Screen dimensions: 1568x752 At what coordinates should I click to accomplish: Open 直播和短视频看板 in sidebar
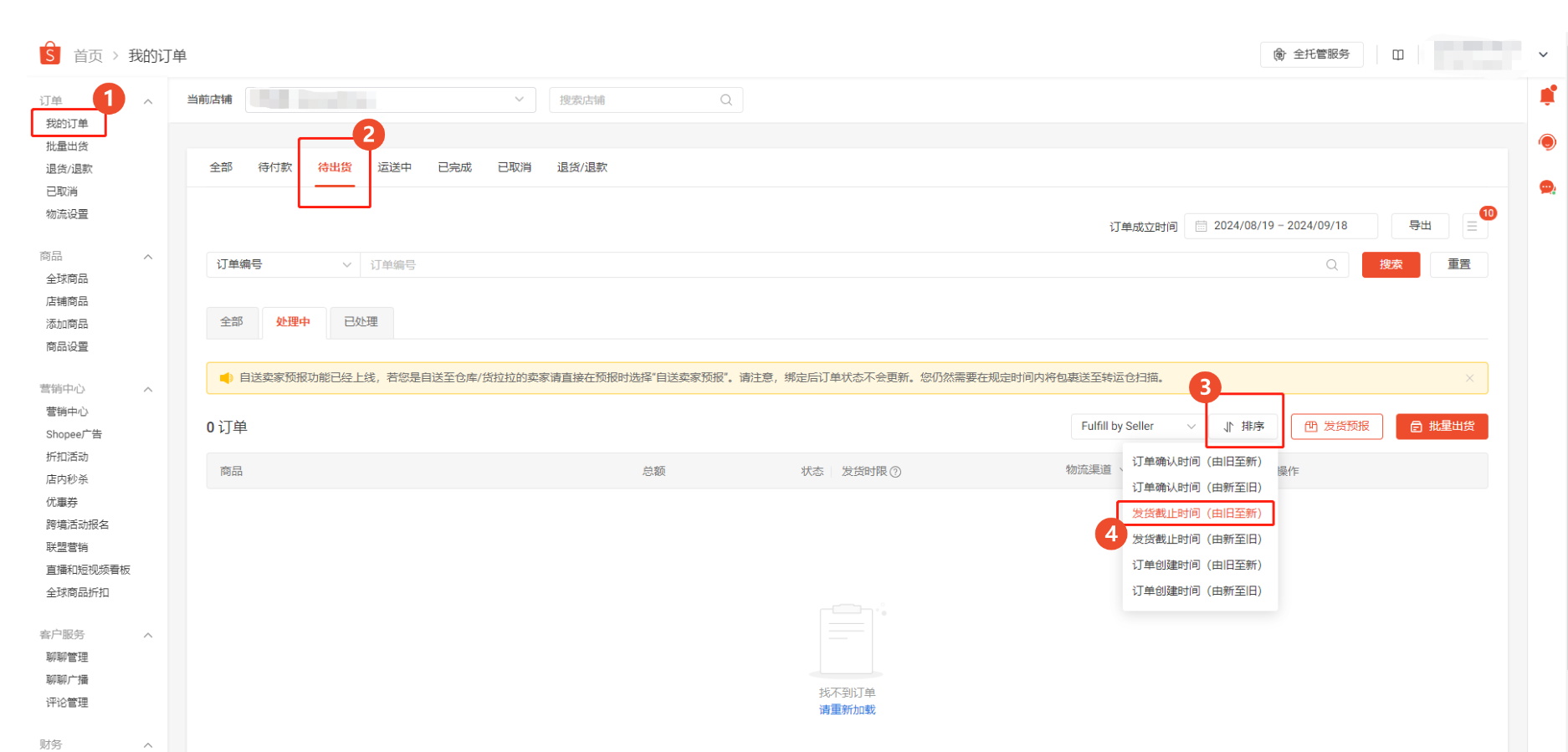[x=88, y=570]
